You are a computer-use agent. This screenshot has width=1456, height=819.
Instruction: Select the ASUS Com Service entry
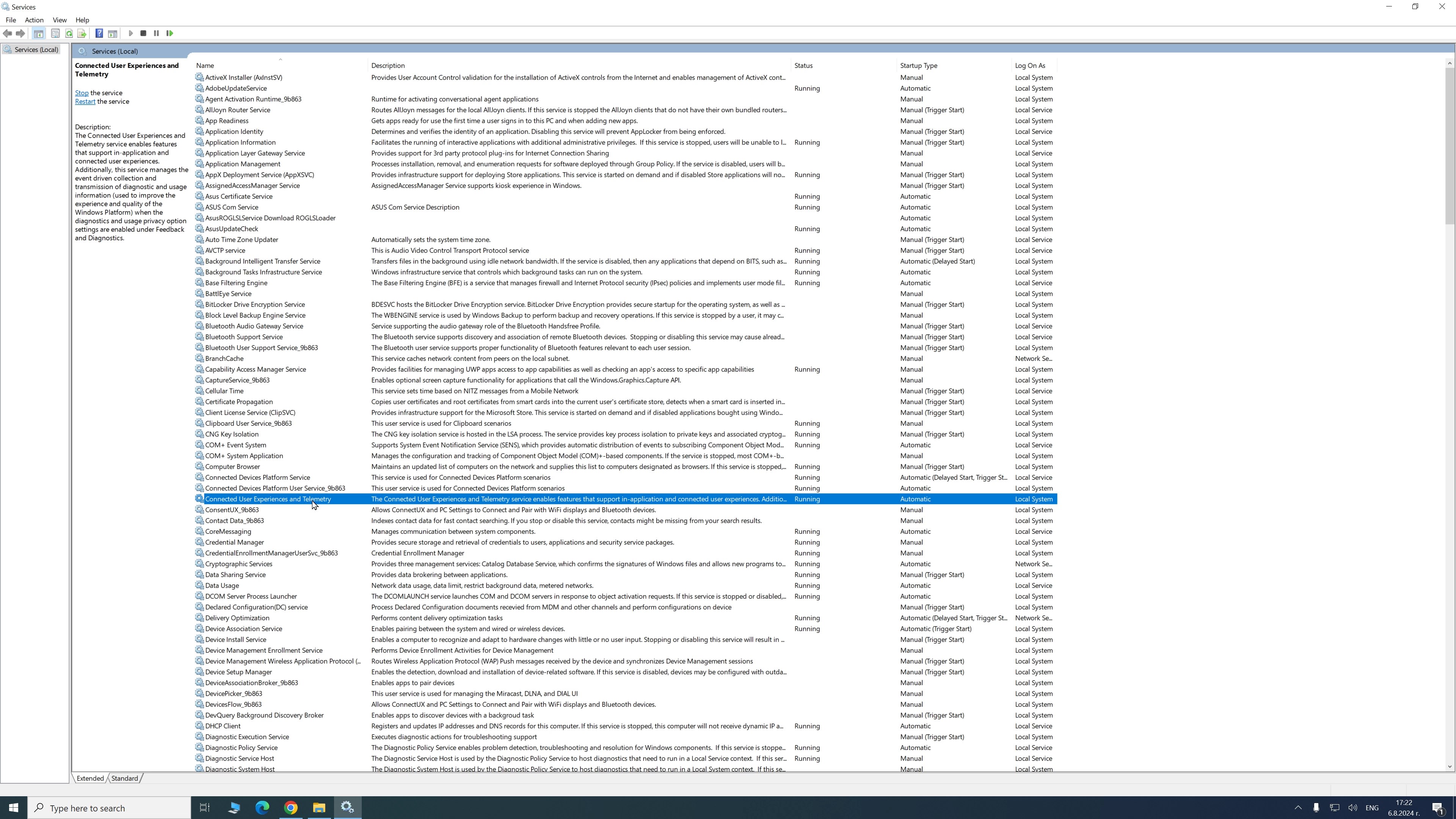pos(625,207)
